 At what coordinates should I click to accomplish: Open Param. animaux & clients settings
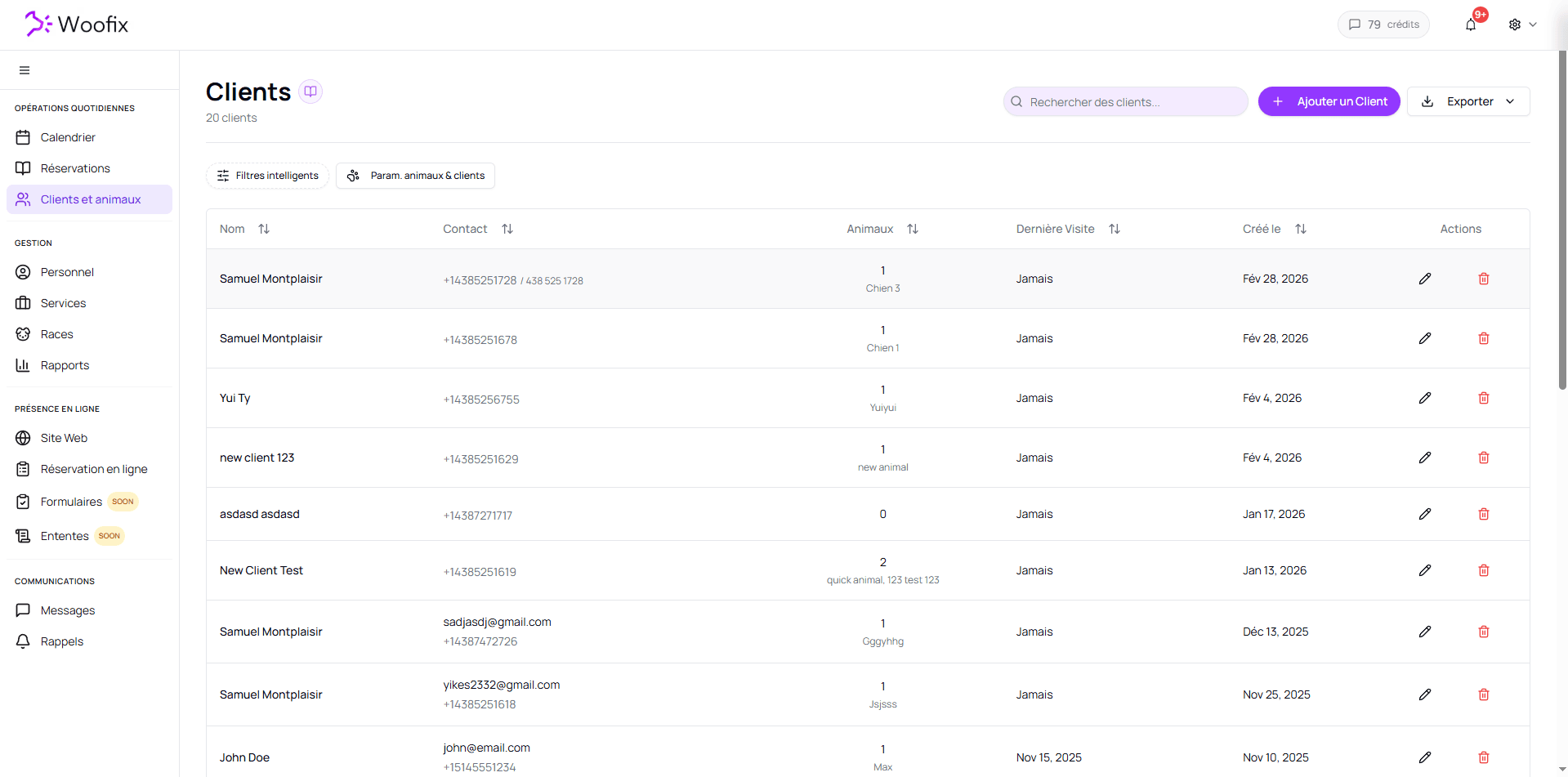click(x=415, y=176)
